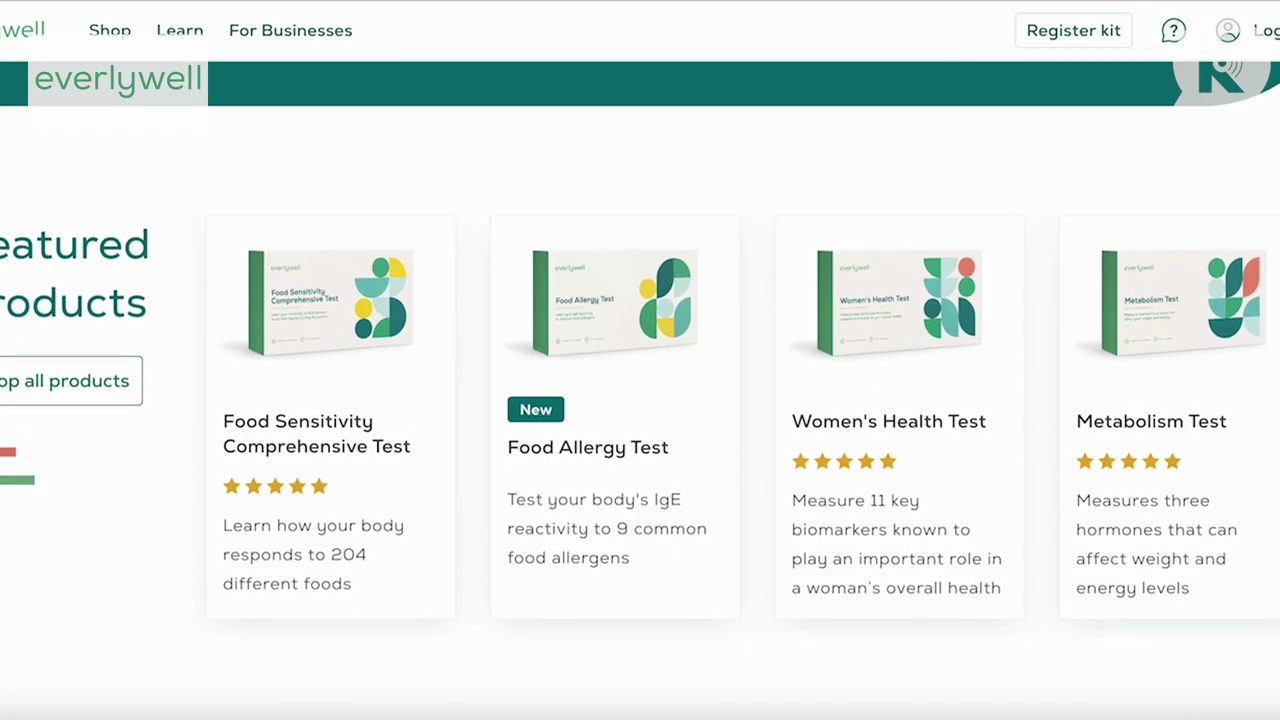Open the Women's Health Test title link

click(x=888, y=421)
